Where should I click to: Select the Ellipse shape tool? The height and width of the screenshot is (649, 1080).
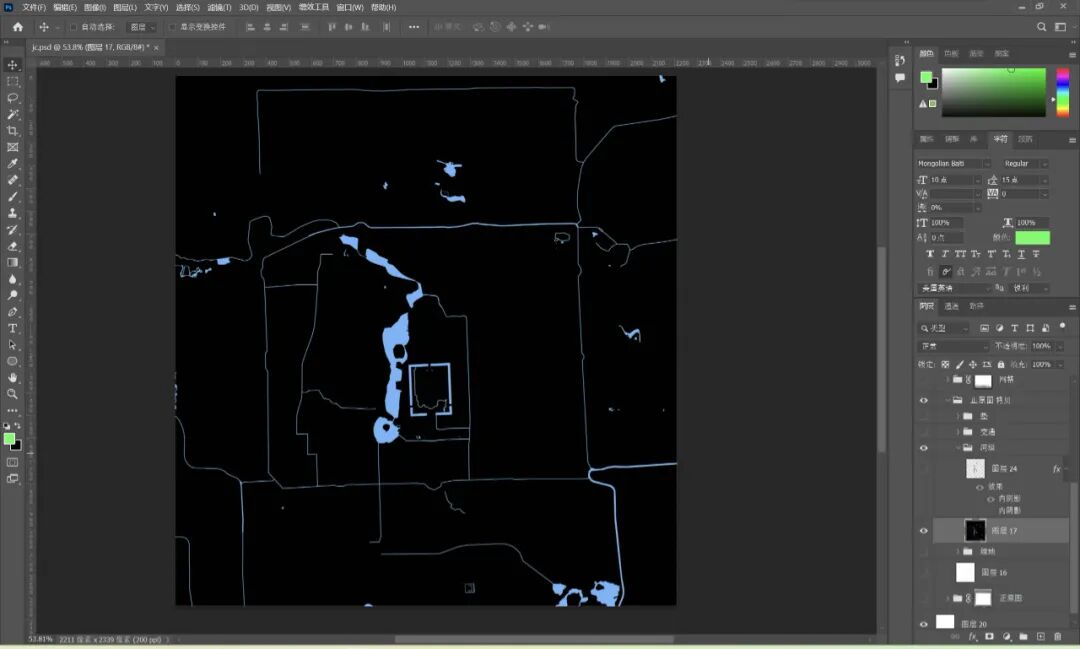(12, 361)
